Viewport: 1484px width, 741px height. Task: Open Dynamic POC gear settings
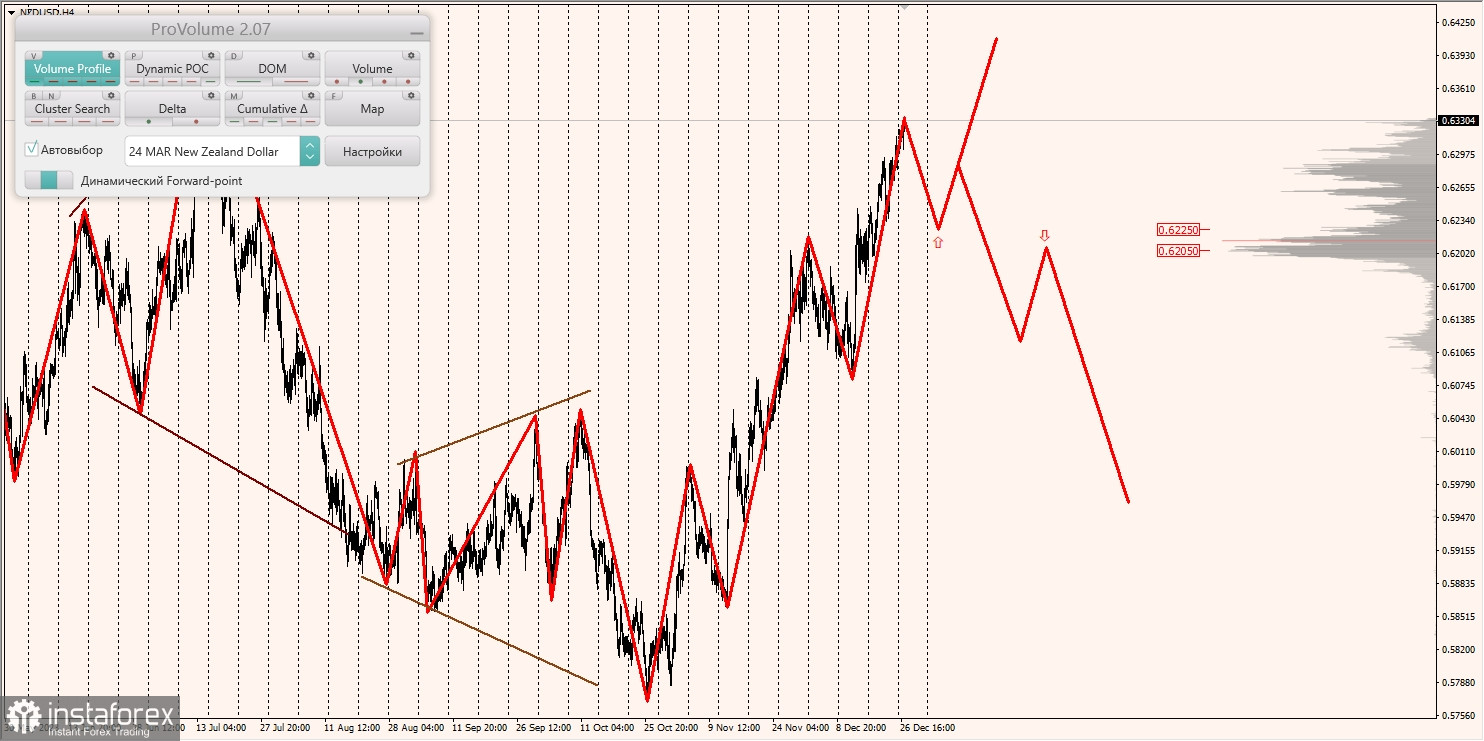(211, 56)
